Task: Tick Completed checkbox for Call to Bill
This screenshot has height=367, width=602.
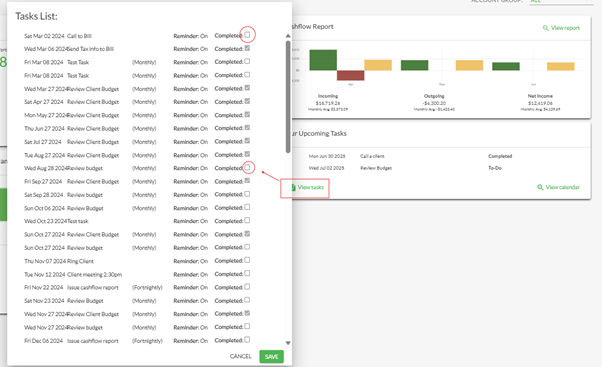Action: point(247,35)
